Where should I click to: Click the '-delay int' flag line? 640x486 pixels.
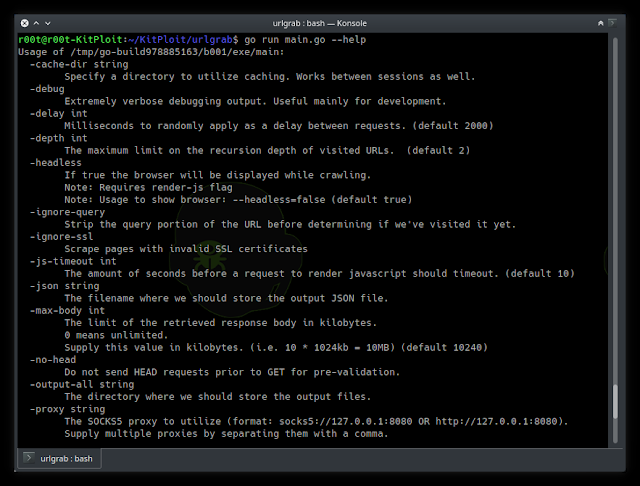pos(58,113)
